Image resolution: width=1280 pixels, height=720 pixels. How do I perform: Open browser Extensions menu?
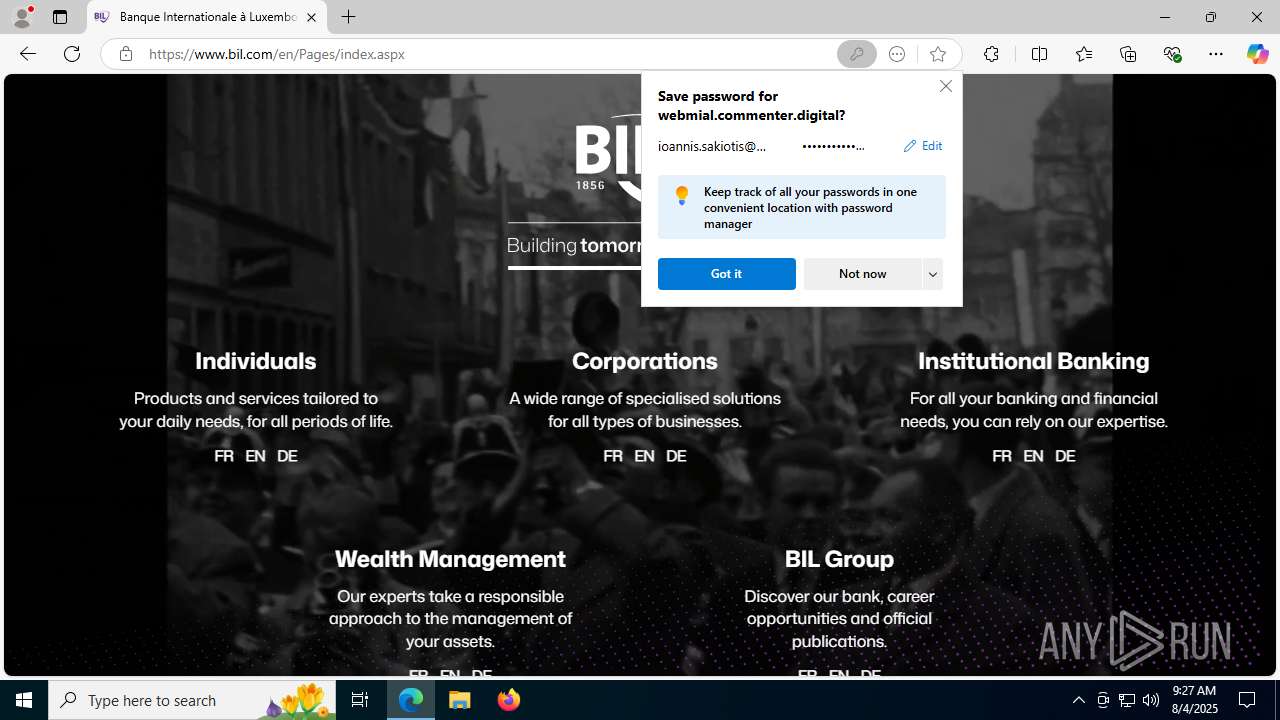pyautogui.click(x=991, y=54)
